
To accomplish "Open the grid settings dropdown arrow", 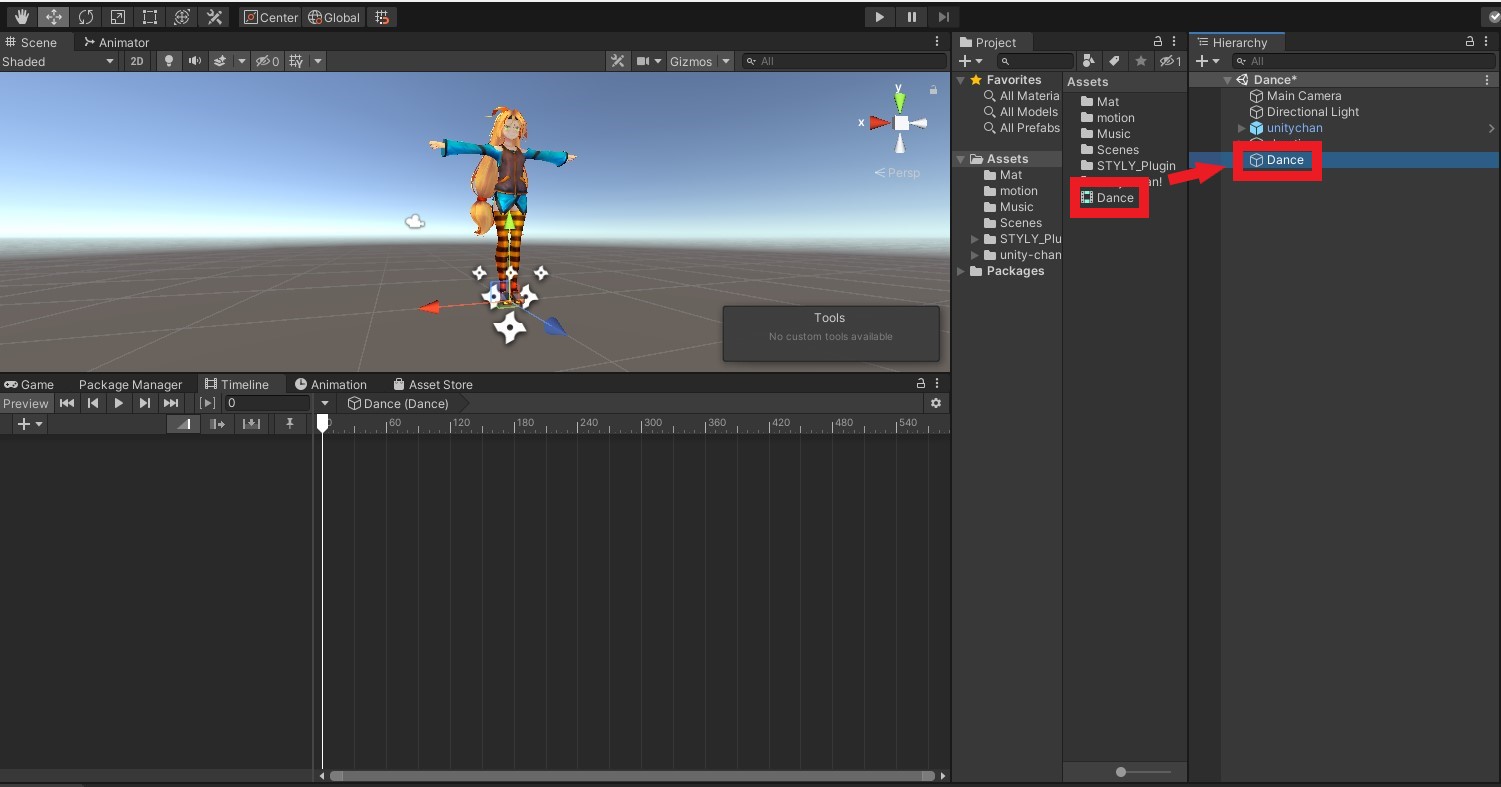I will coord(317,61).
